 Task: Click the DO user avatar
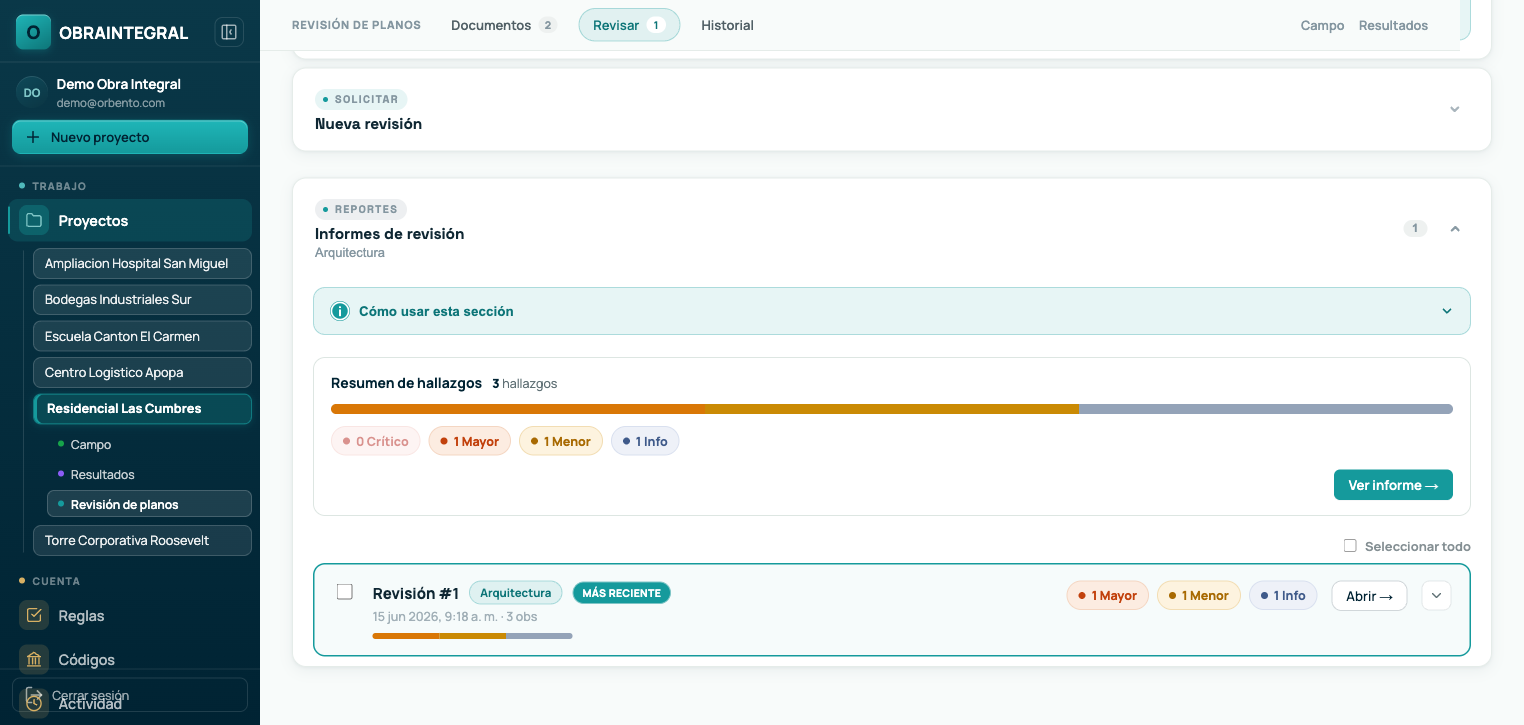click(x=32, y=92)
